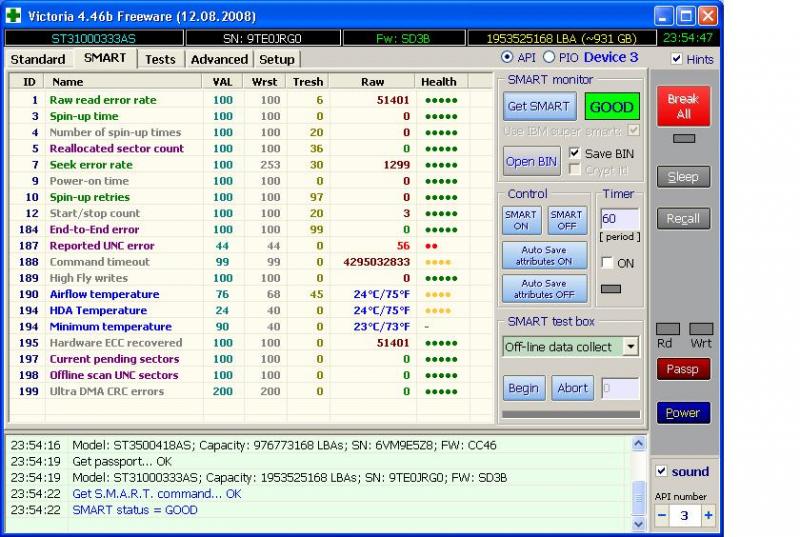Select the Reported UNC error row
800x537 pixels.
251,246
